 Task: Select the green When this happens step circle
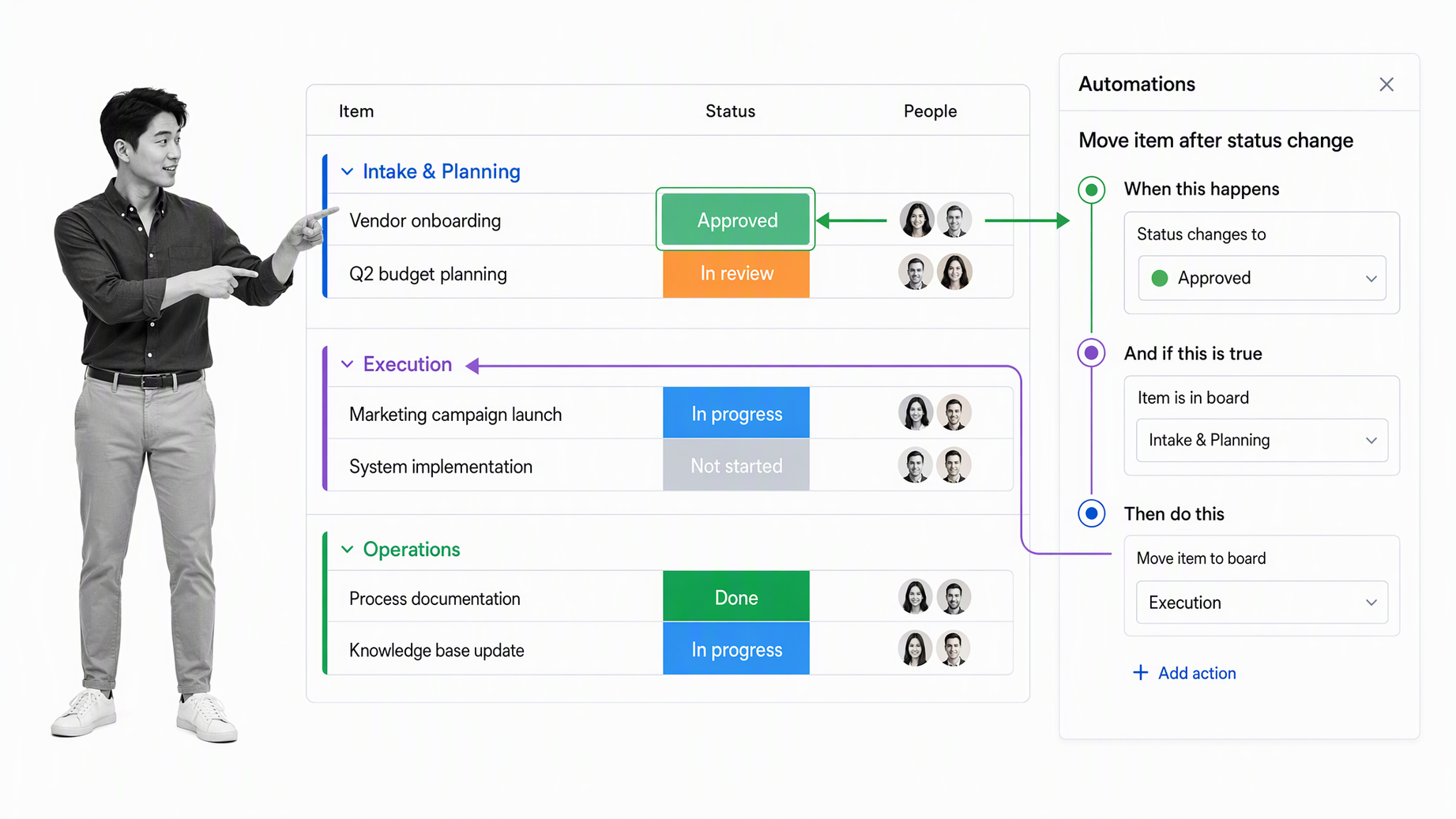pos(1091,190)
